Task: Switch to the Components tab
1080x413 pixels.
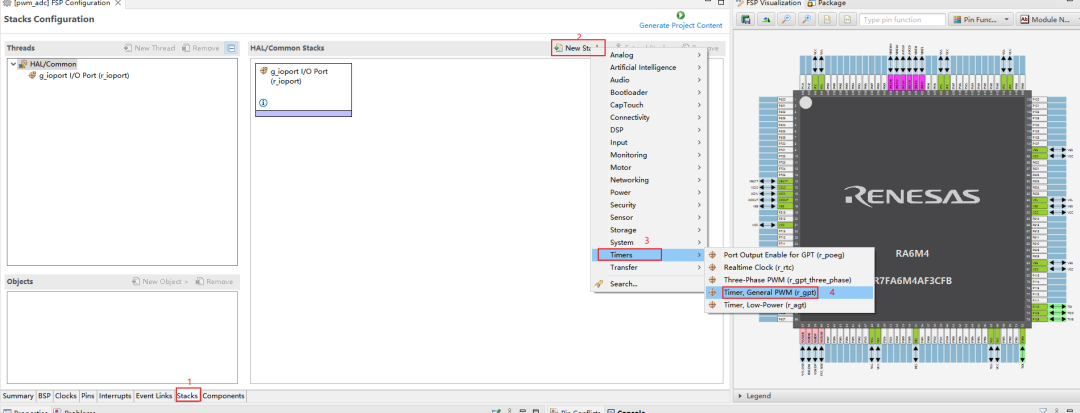Action: pyautogui.click(x=223, y=396)
